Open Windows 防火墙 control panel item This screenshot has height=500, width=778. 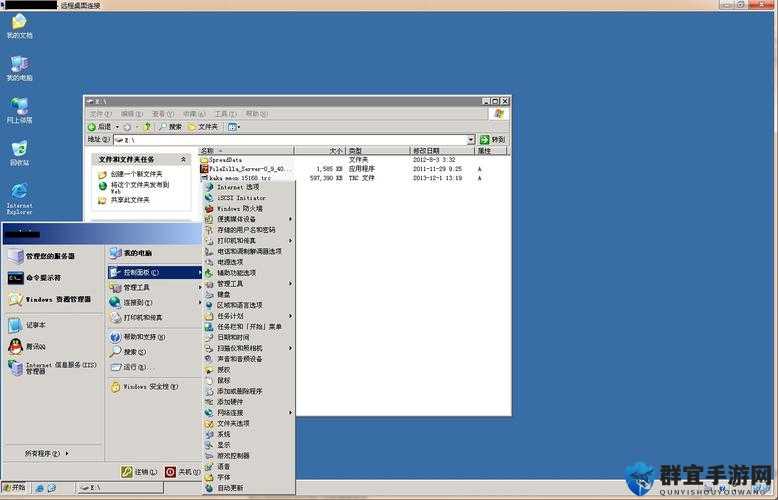click(x=249, y=209)
